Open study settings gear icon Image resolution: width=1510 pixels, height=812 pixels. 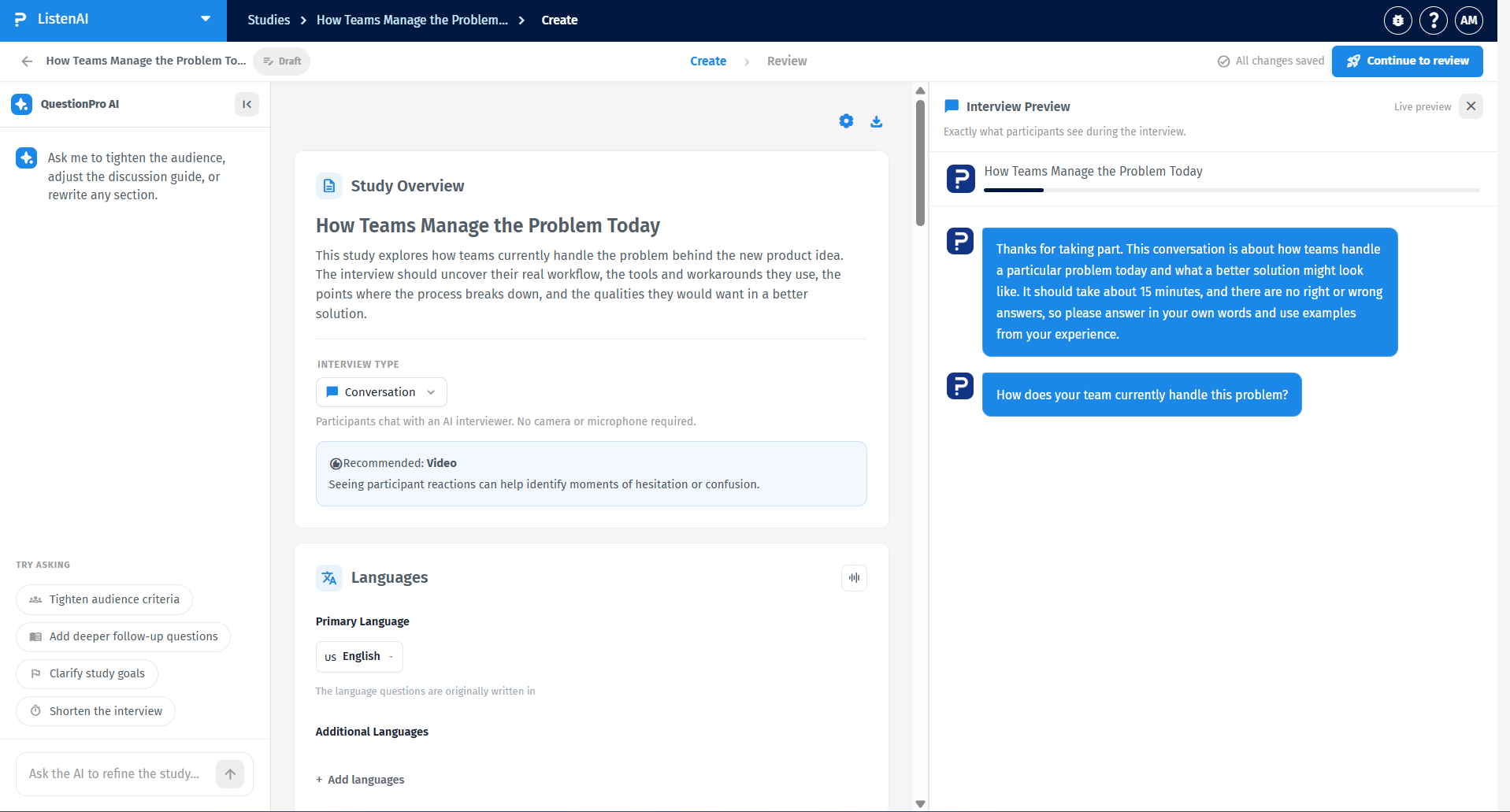click(846, 121)
